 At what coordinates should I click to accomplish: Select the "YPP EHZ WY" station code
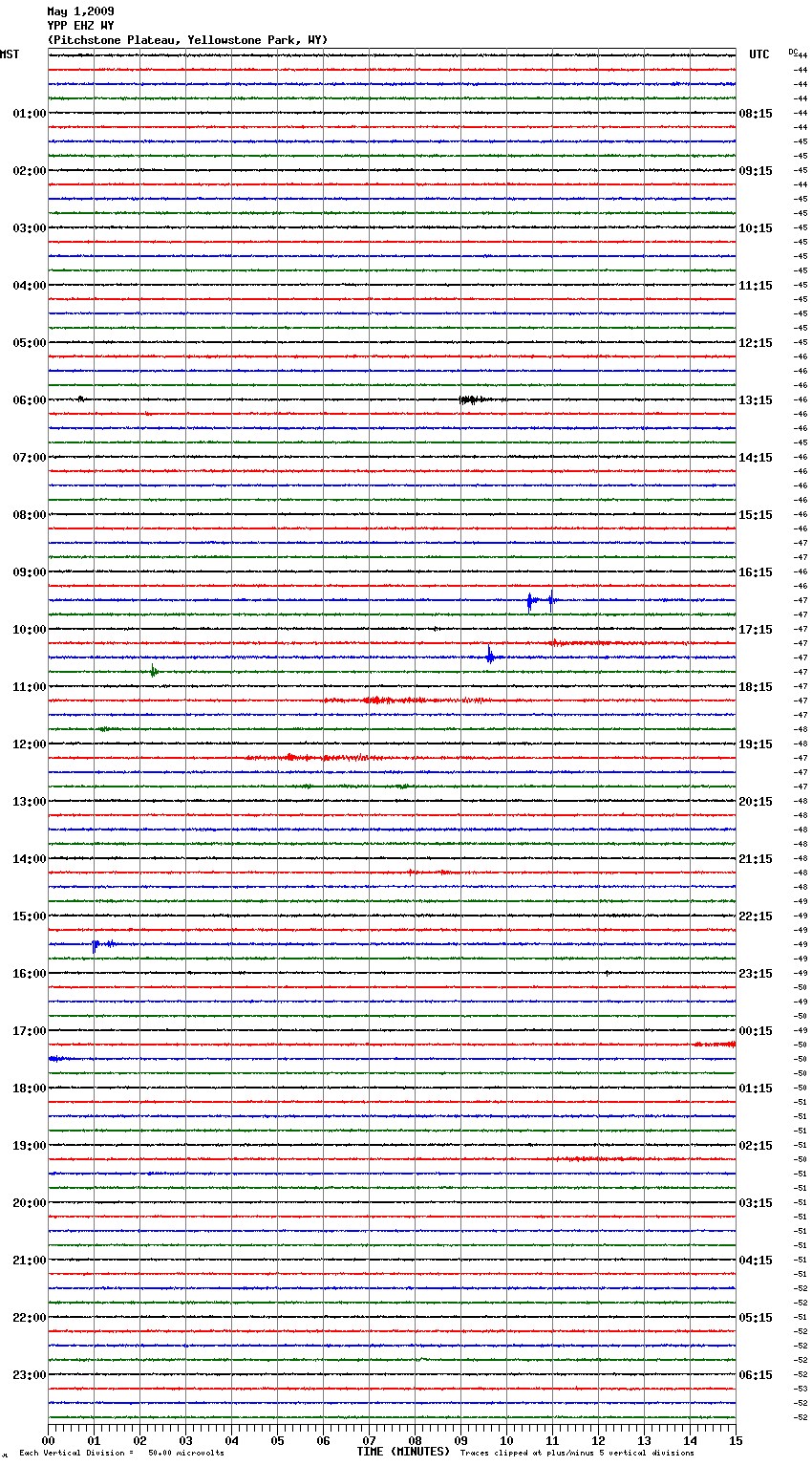pyautogui.click(x=80, y=26)
